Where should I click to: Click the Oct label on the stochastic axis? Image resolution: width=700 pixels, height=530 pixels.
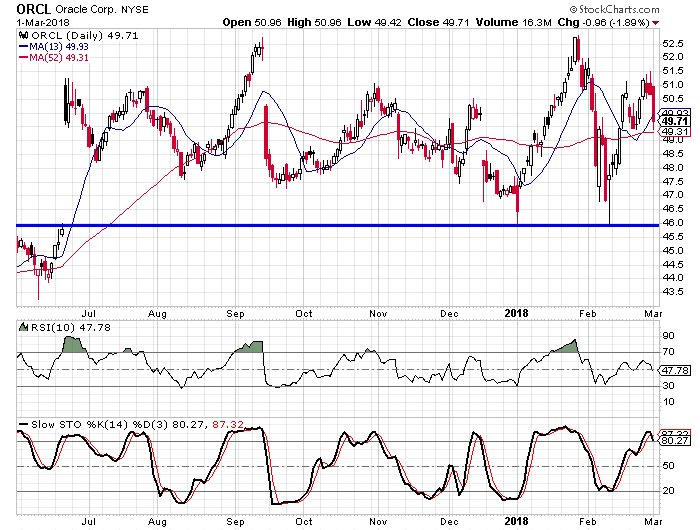[304, 522]
